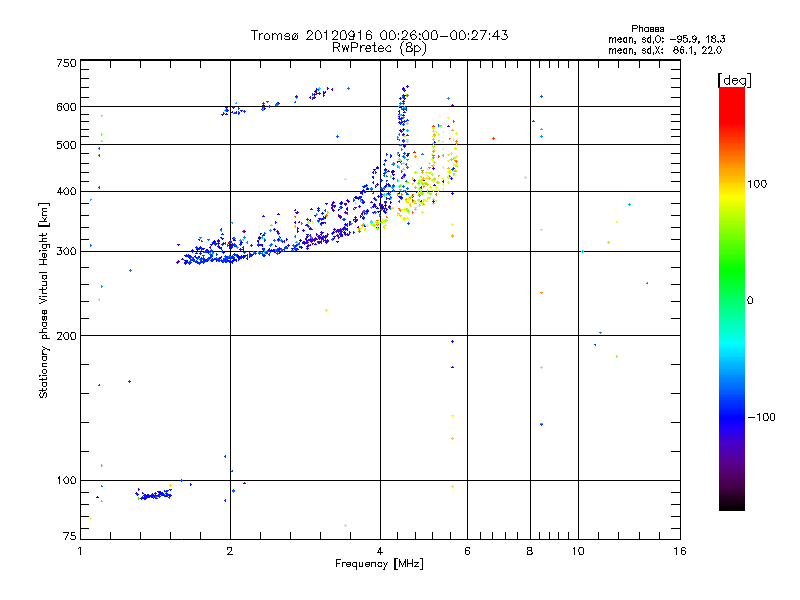Click the 'RwPretec (8p)' subtitle
The width and height of the screenshot is (800, 600).
tap(379, 48)
